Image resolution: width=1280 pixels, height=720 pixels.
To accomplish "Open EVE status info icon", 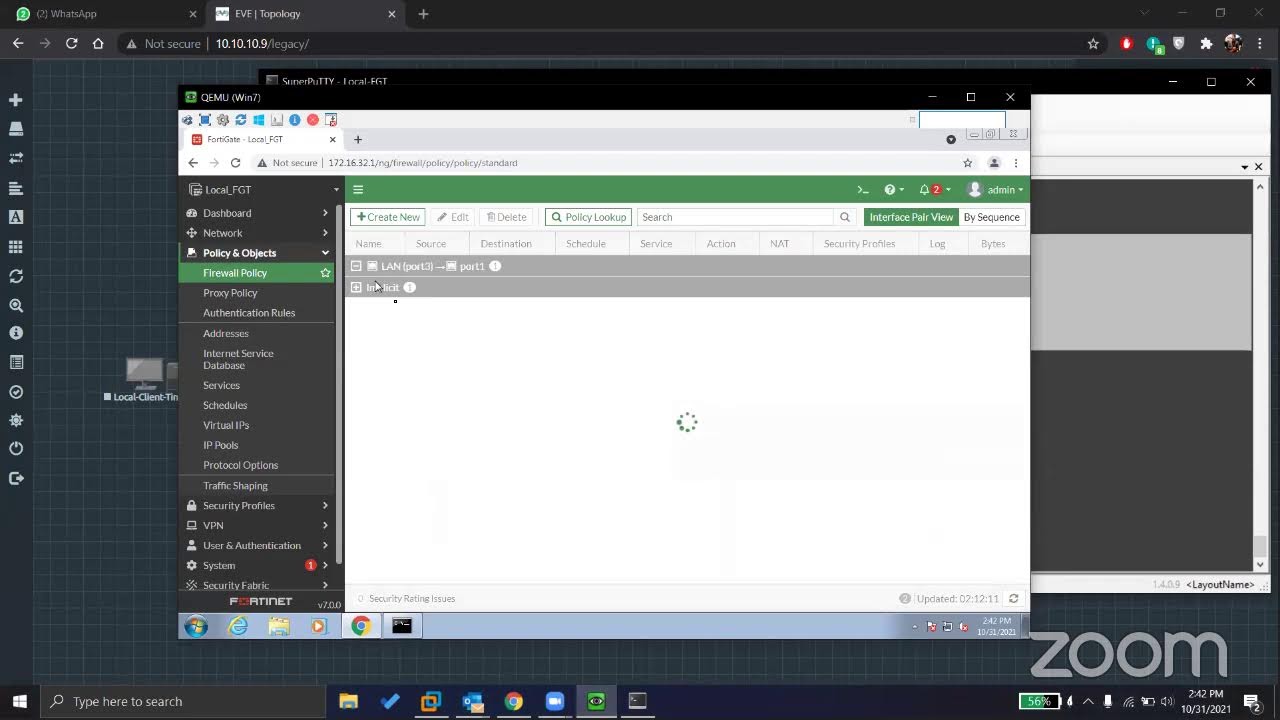I will [x=16, y=333].
